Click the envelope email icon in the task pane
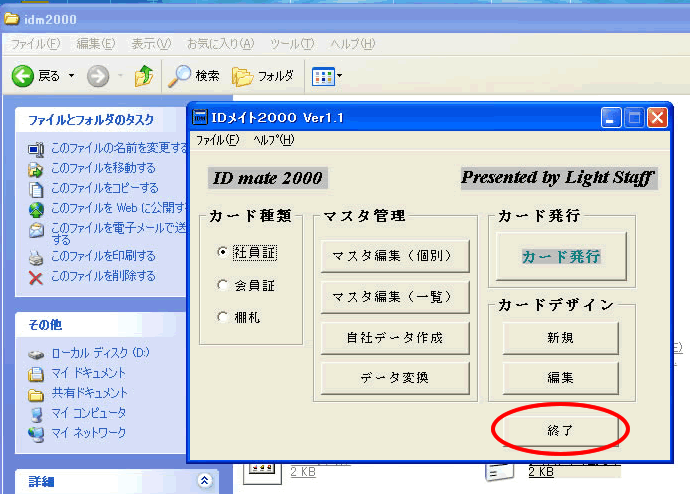 coord(36,231)
